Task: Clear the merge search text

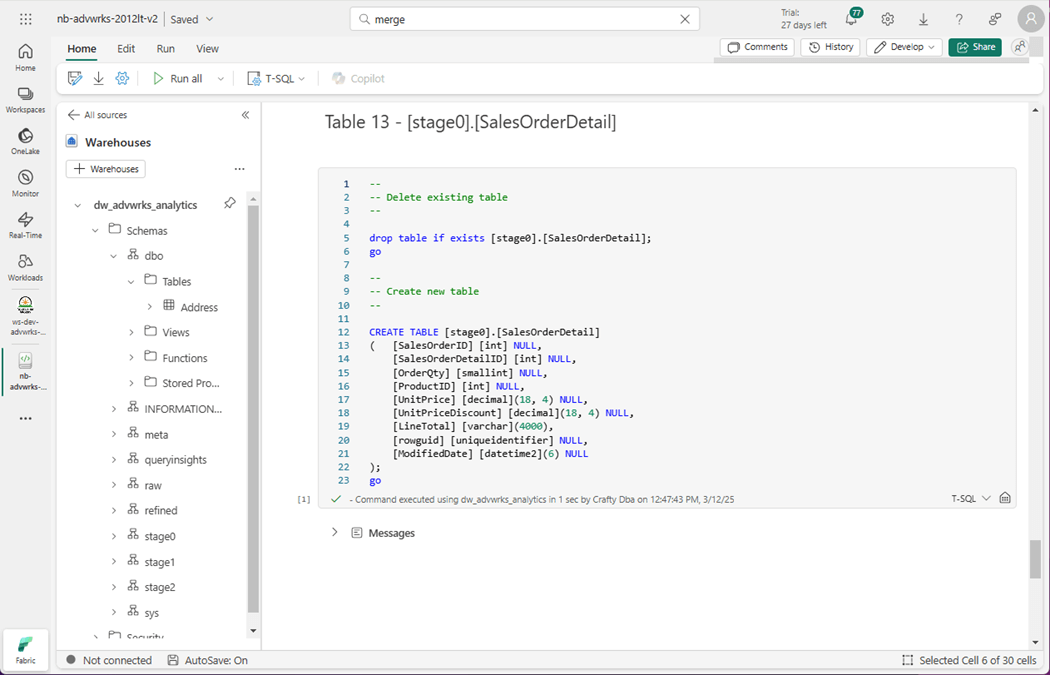Action: (x=685, y=19)
